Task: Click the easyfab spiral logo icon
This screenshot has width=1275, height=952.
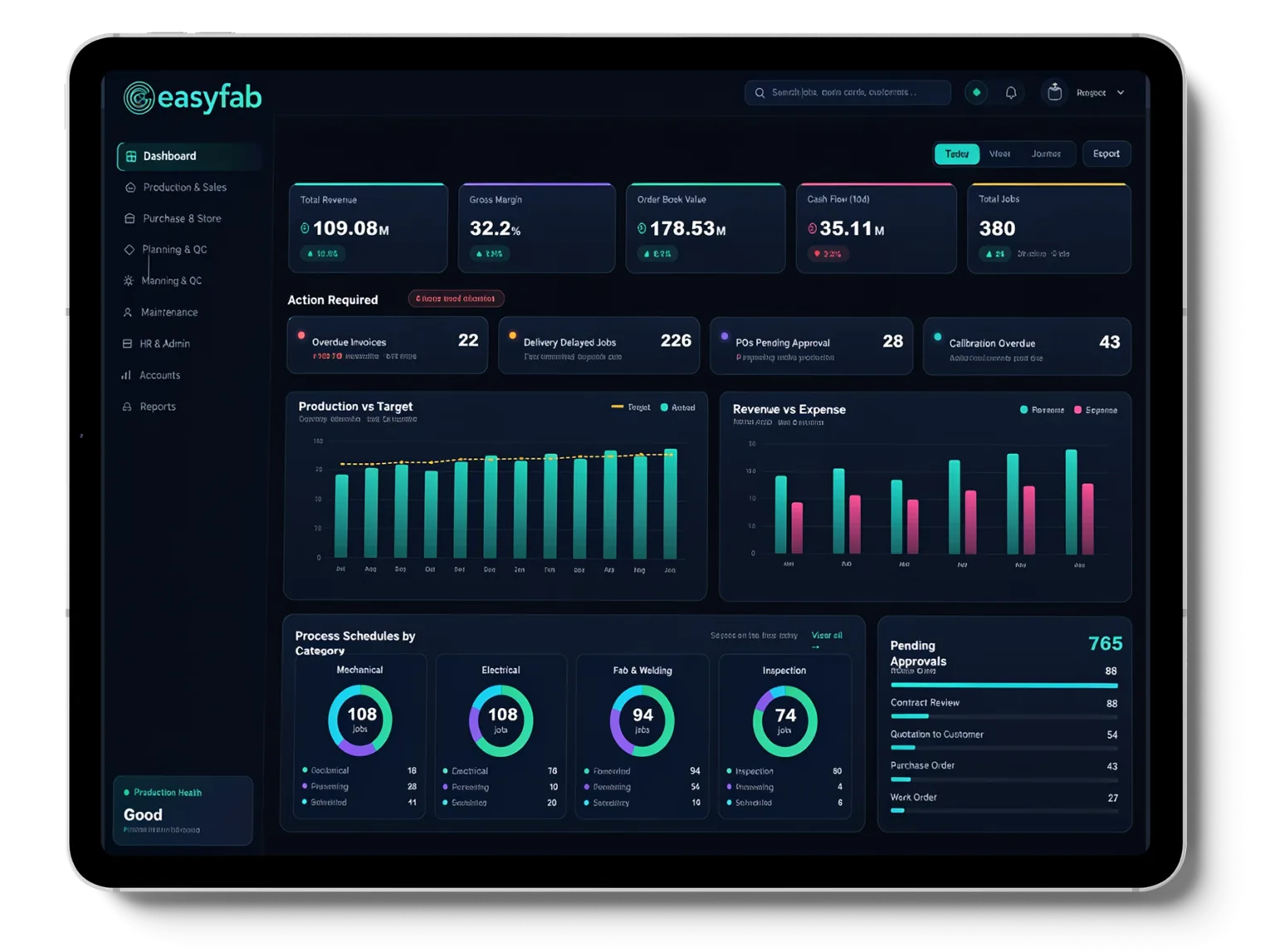Action: 139,98
